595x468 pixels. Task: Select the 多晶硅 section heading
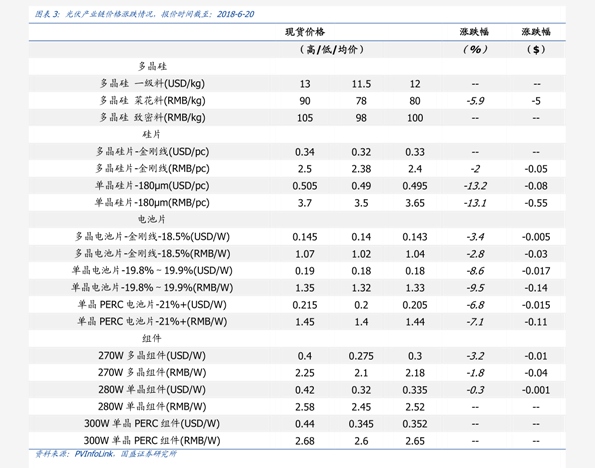(152, 66)
